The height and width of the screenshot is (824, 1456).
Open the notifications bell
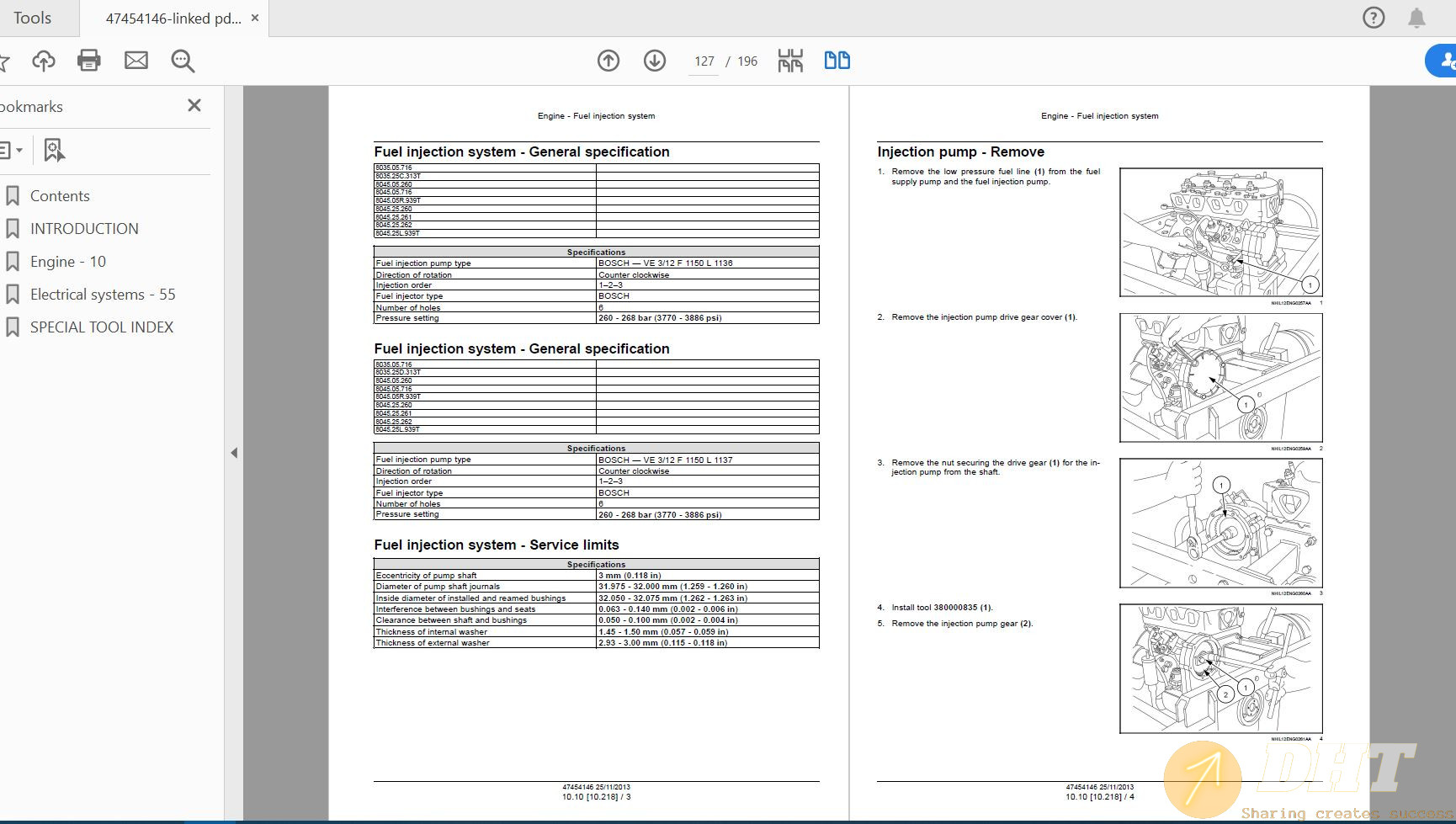click(1417, 18)
